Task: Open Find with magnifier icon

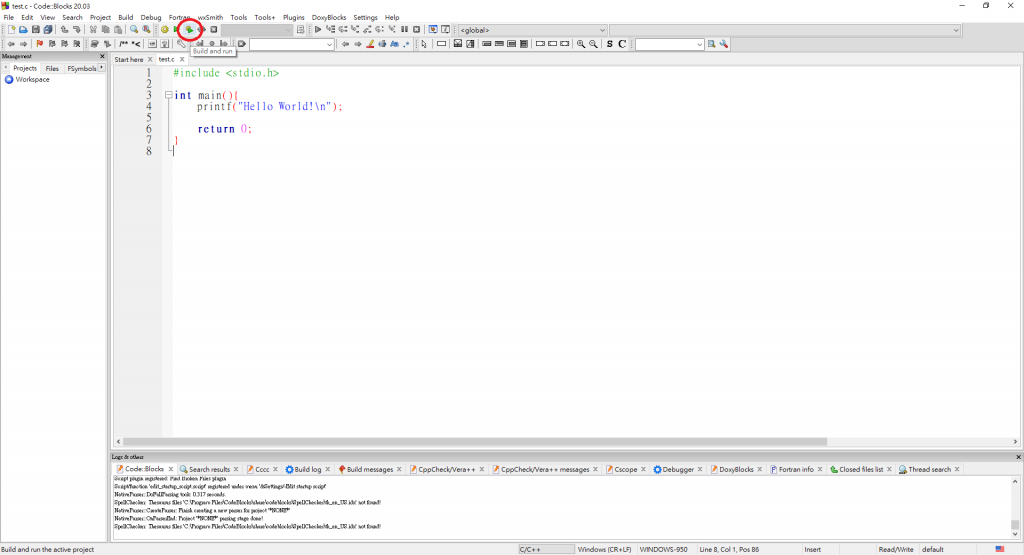Action: point(134,30)
